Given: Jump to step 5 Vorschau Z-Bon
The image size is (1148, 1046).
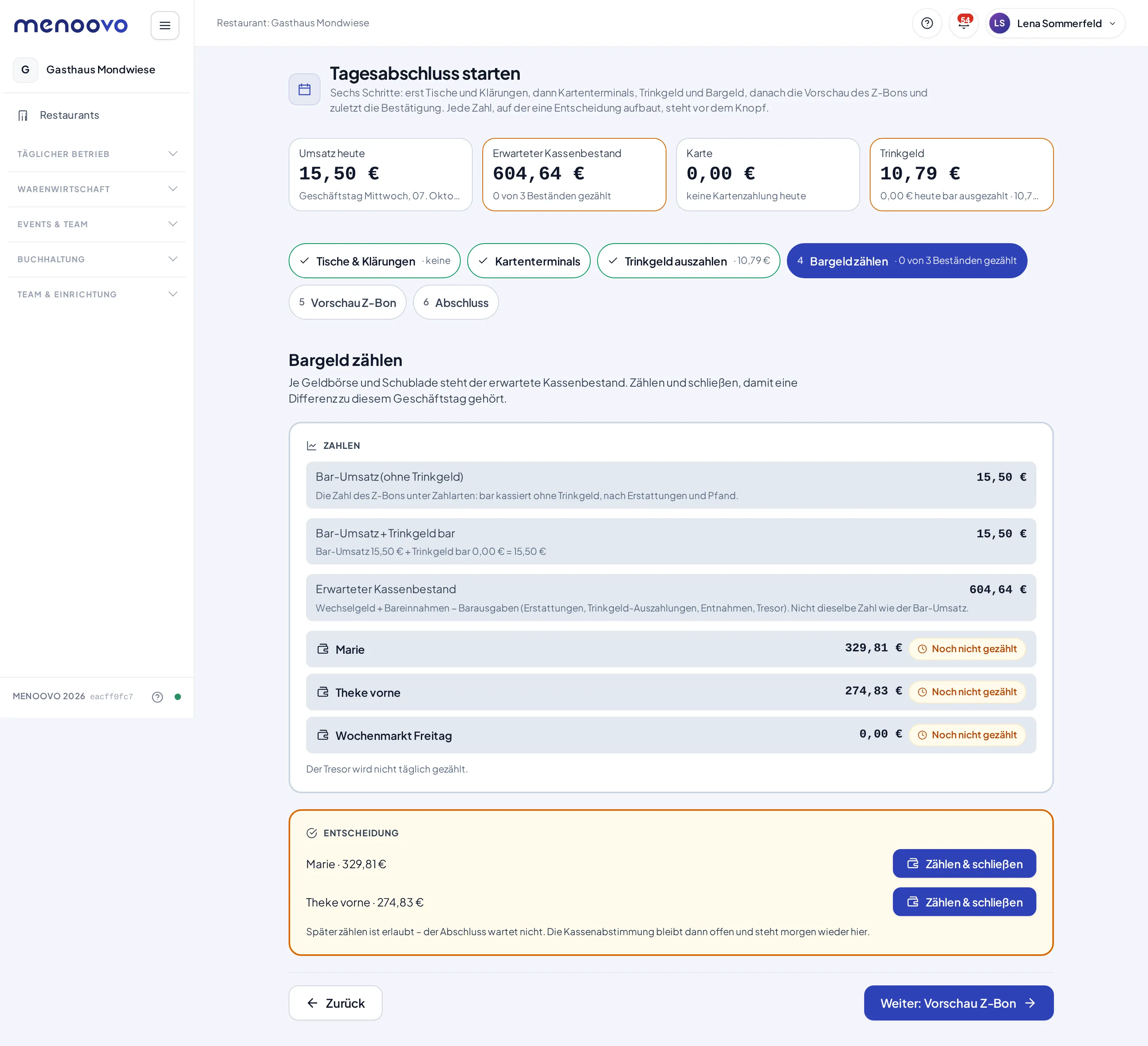Looking at the screenshot, I should click(x=347, y=302).
